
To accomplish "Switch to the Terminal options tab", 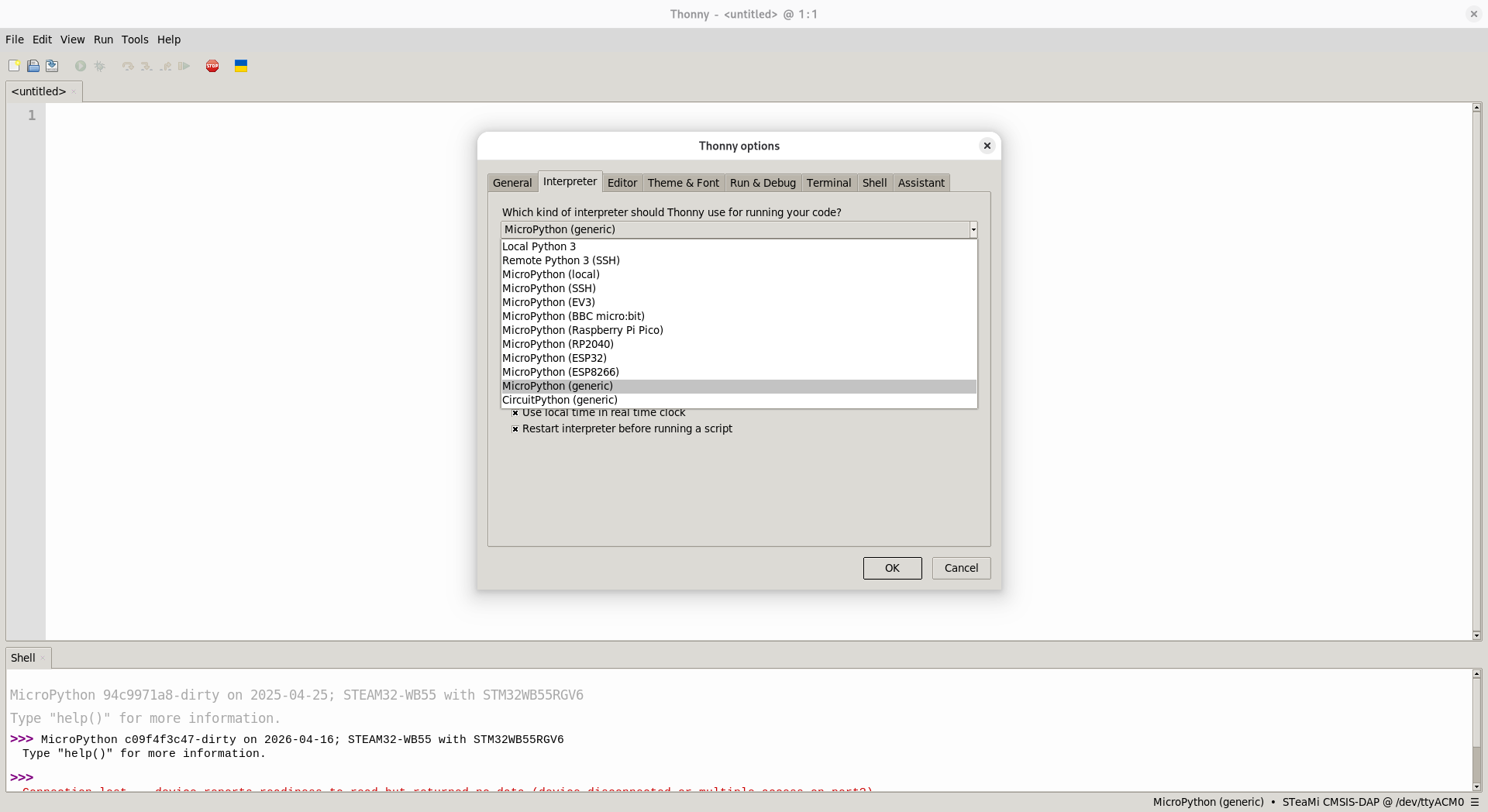I will coord(828,183).
